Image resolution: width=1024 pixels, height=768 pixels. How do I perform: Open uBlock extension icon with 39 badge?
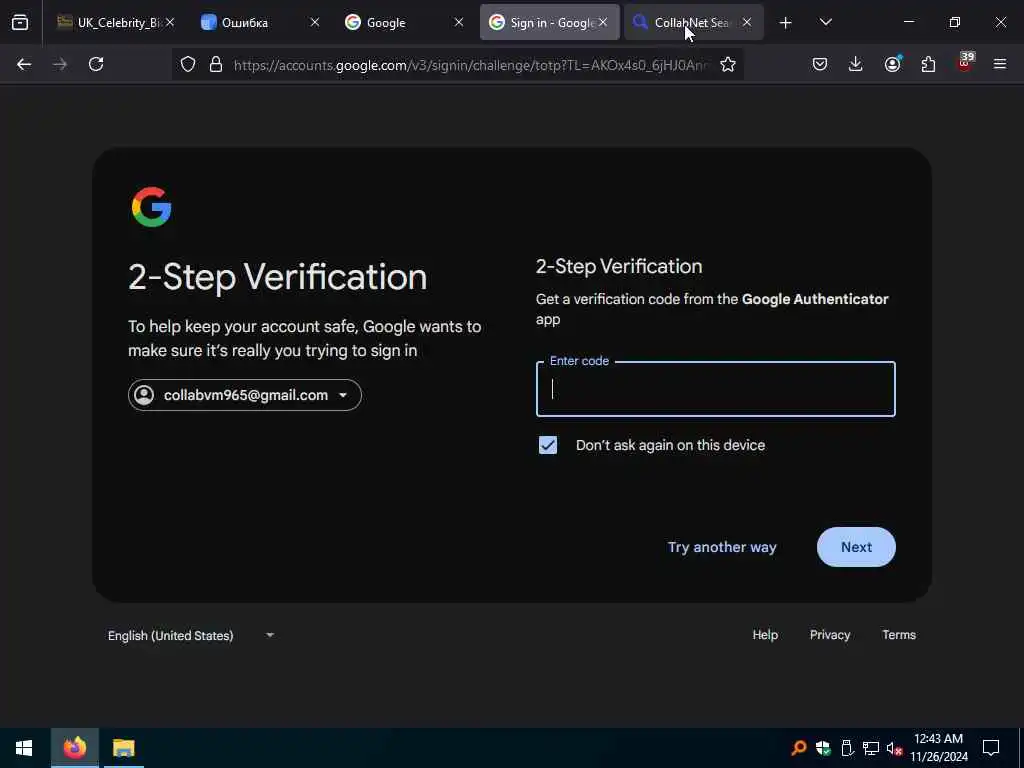[965, 63]
